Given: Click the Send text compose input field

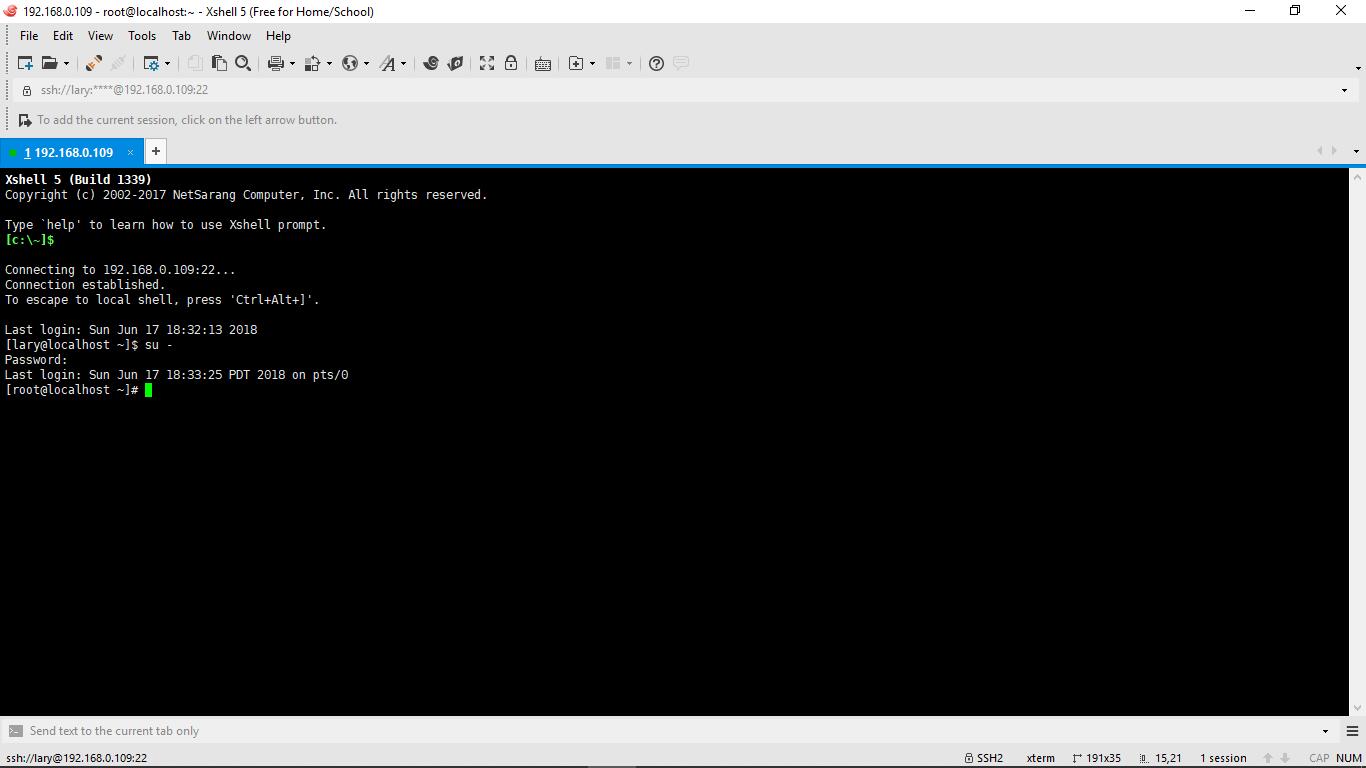Looking at the screenshot, I should (x=670, y=731).
